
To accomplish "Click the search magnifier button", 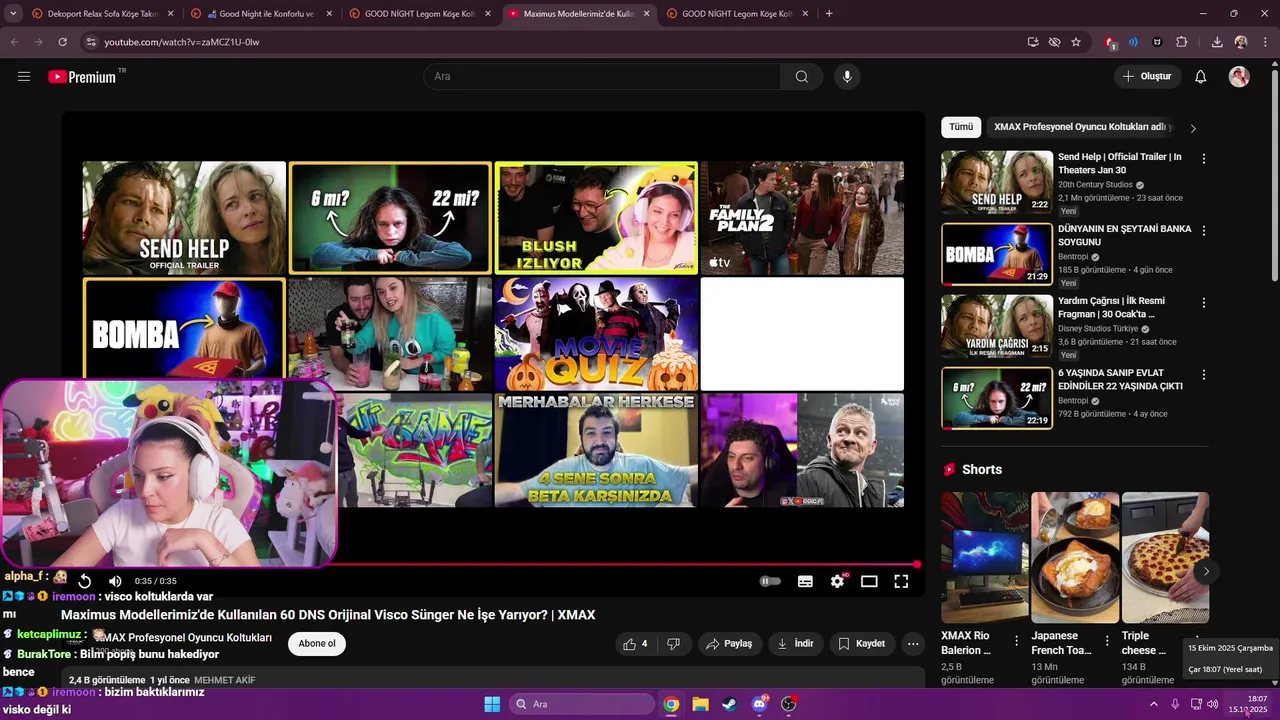I will [x=802, y=77].
